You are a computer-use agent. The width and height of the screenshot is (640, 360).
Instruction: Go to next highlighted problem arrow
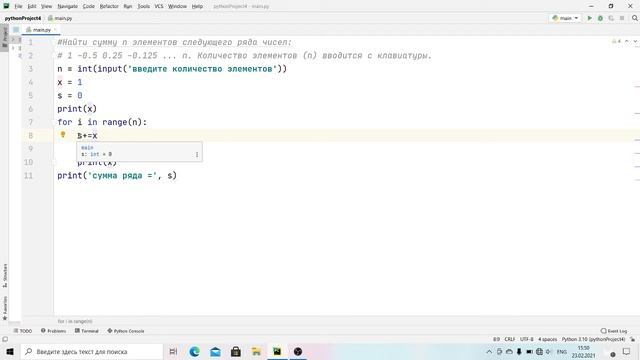(635, 41)
